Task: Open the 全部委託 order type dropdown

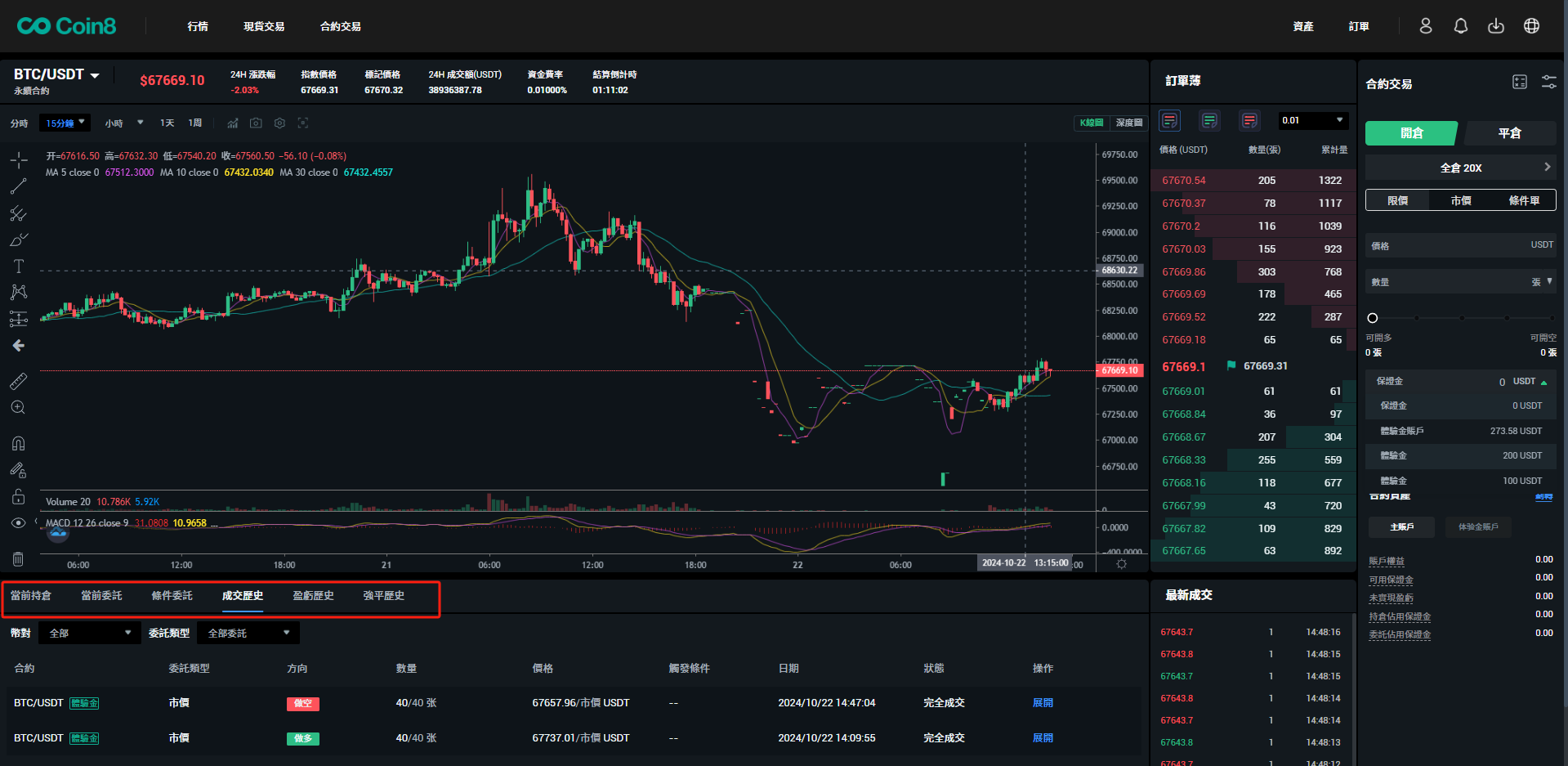Action: [x=248, y=634]
